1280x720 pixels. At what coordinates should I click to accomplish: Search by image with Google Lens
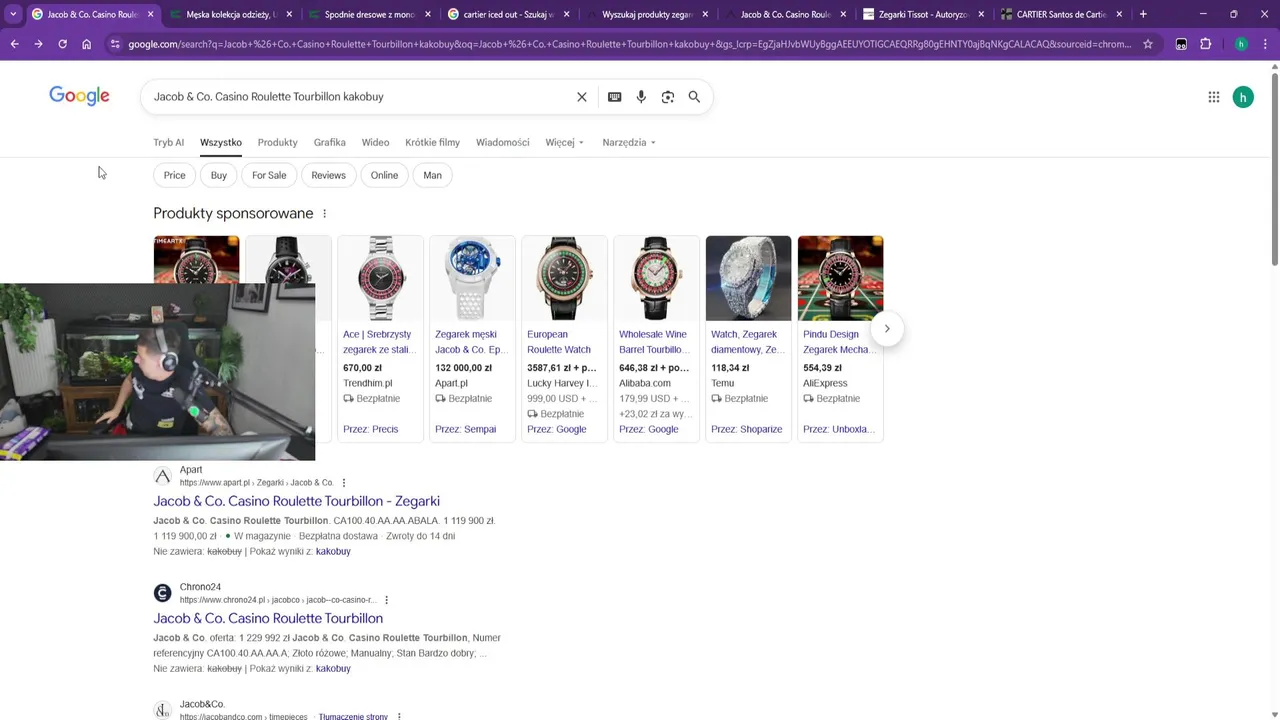click(x=667, y=97)
